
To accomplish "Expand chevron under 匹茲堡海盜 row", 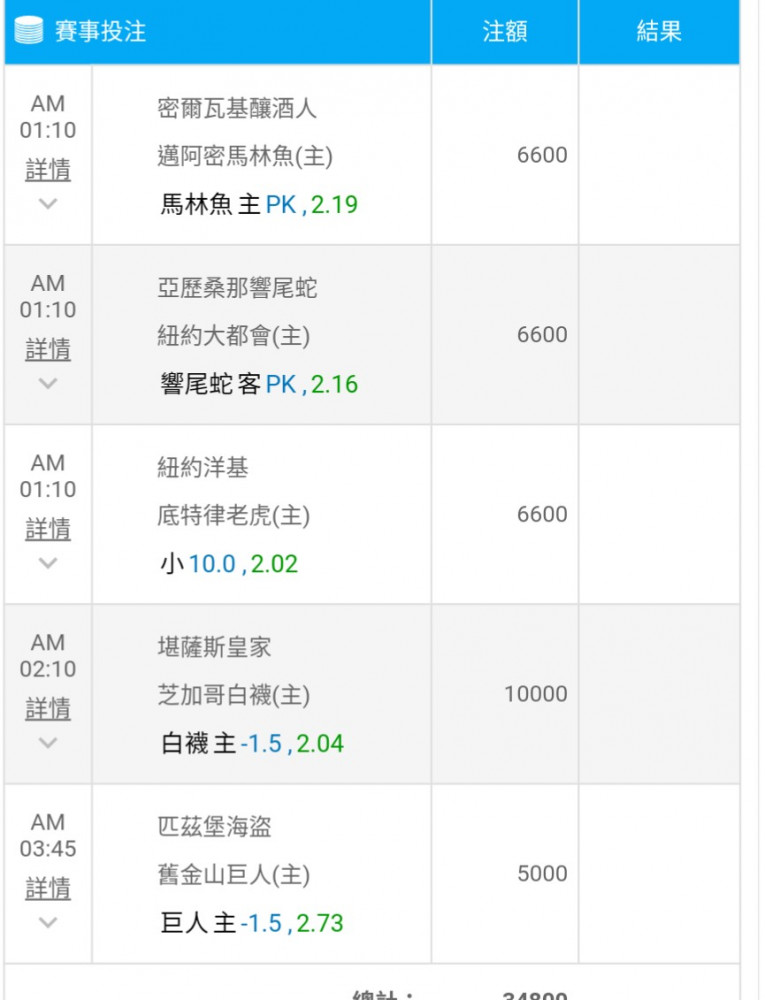I will point(48,923).
